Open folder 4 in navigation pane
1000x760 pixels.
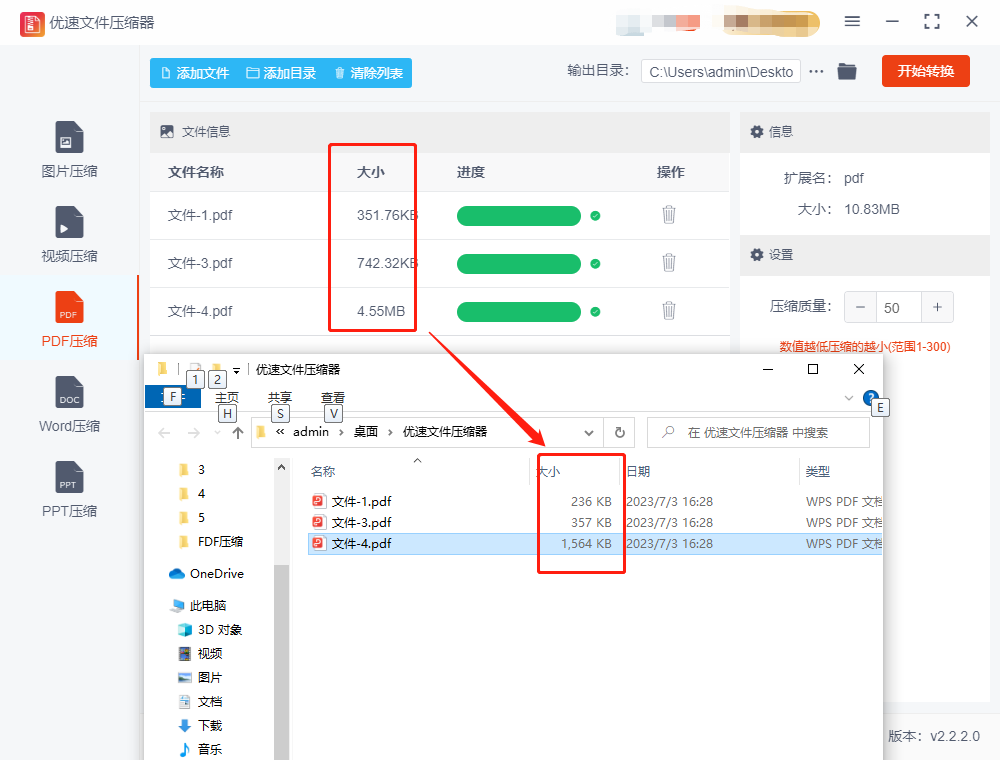point(191,493)
